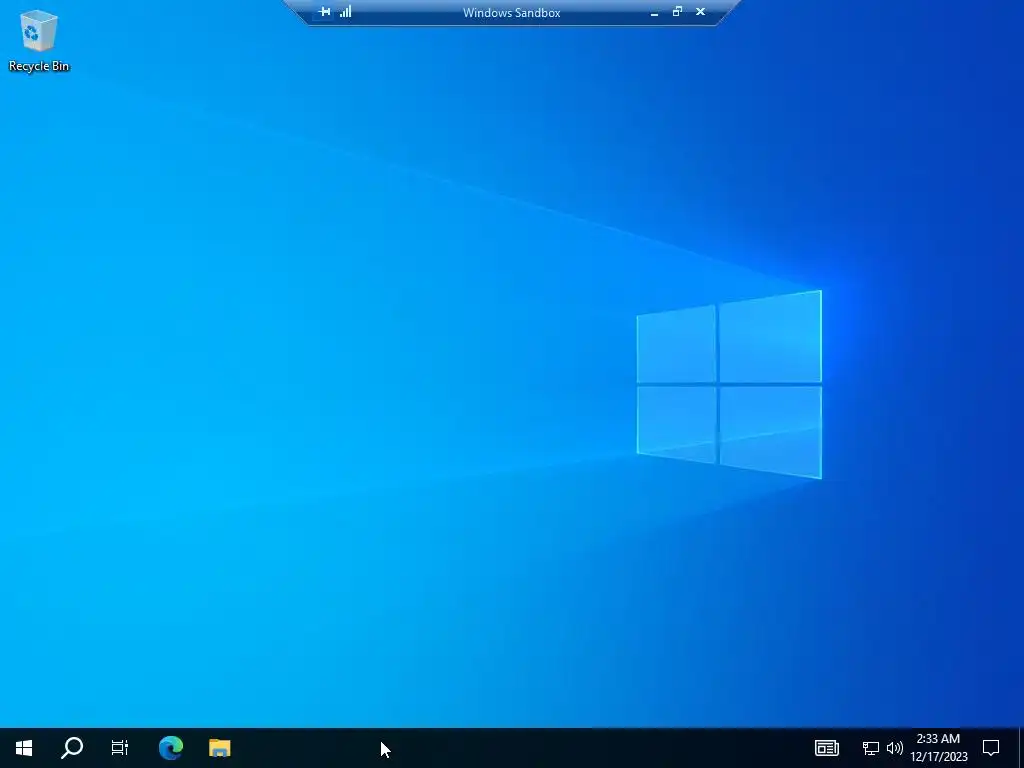Open the taskbar search magnifier
Image resolution: width=1024 pixels, height=768 pixels.
pos(72,748)
